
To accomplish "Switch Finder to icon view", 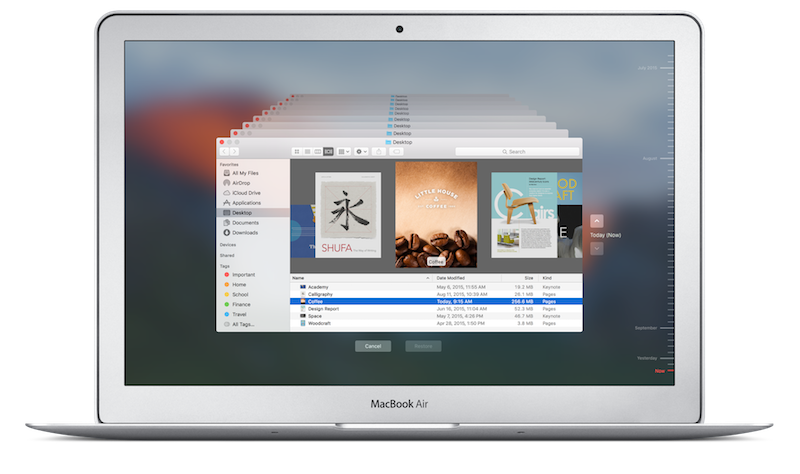I will (x=296, y=152).
